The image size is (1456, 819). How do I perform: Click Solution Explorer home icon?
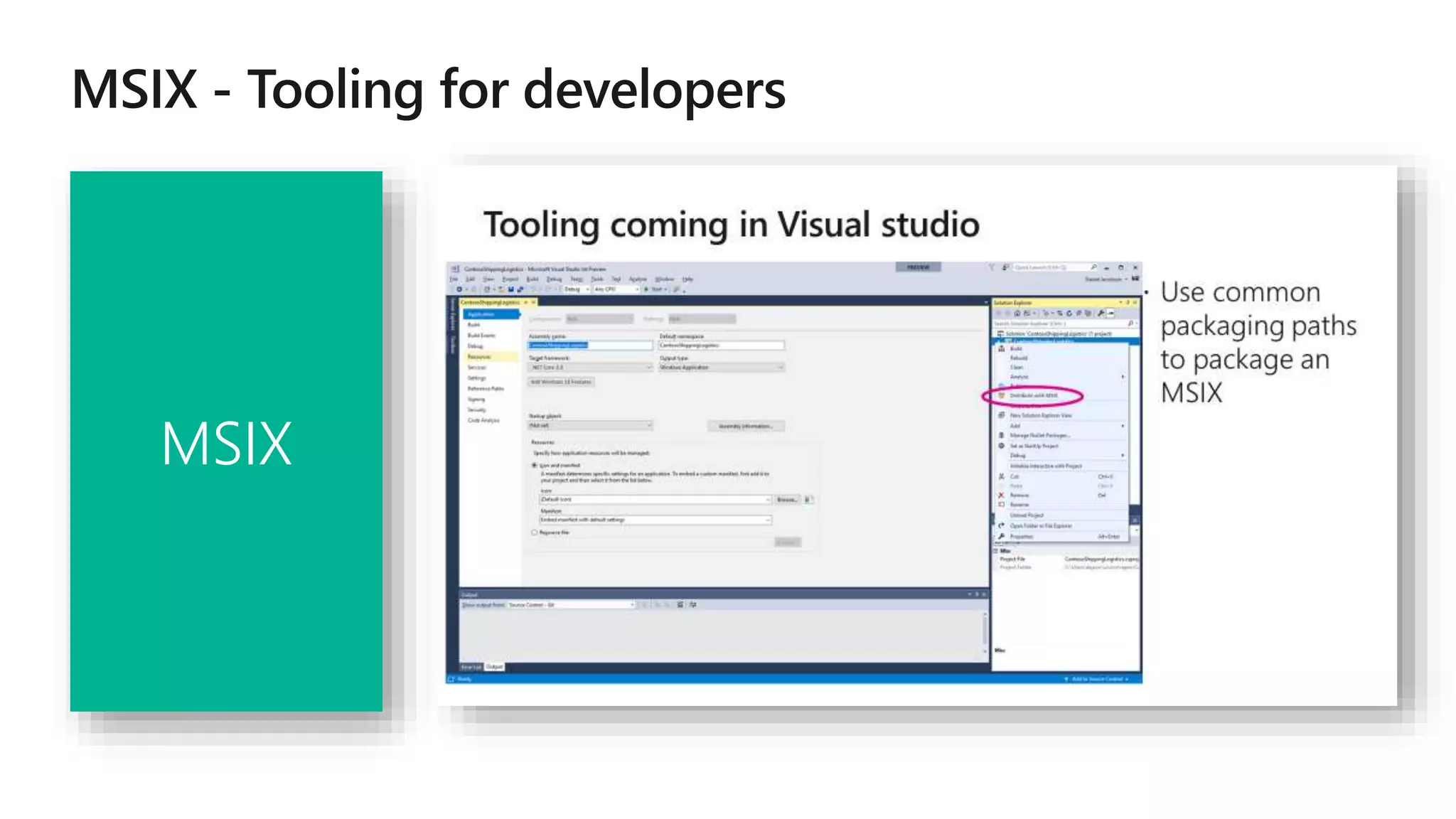point(1017,313)
